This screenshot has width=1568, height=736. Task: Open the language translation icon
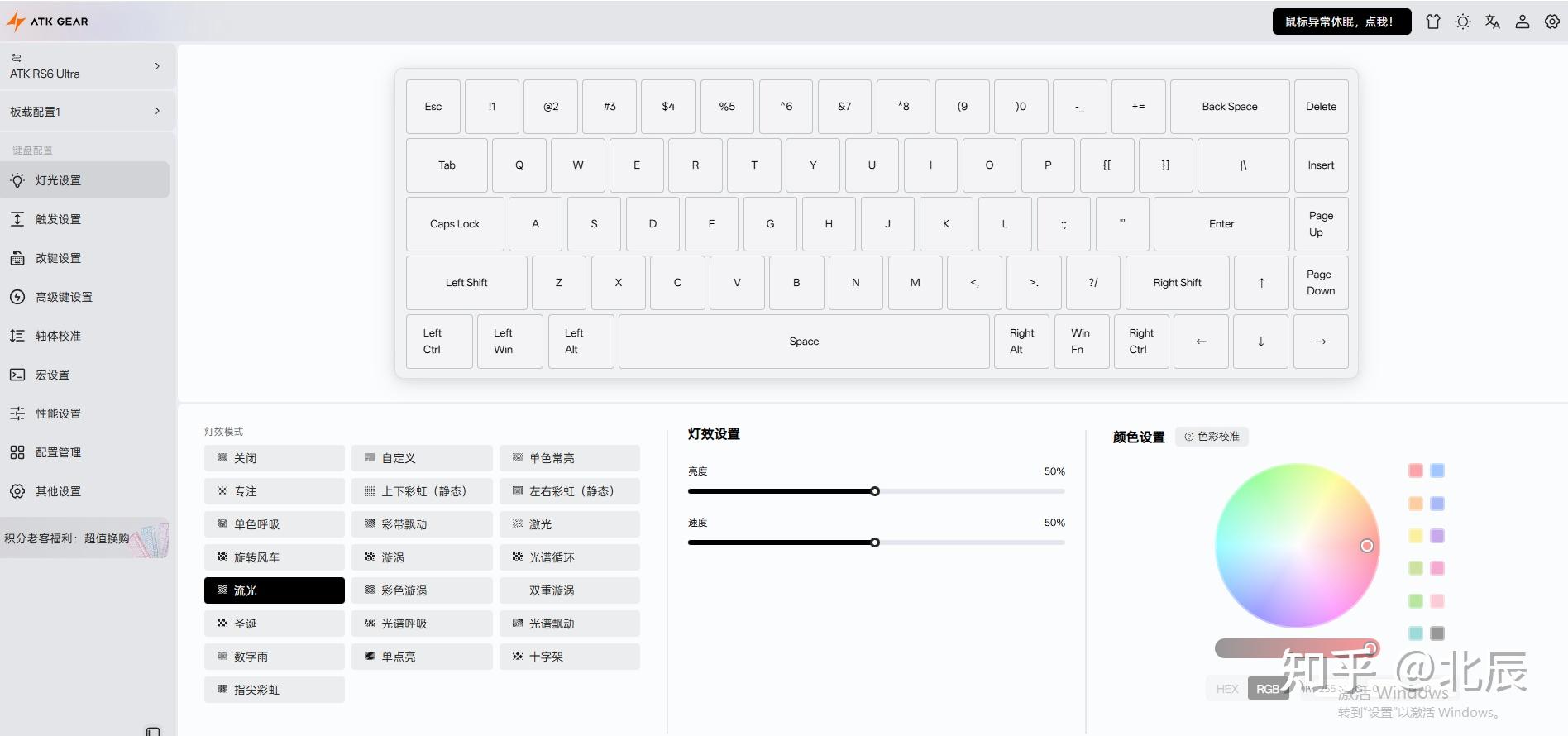point(1493,22)
